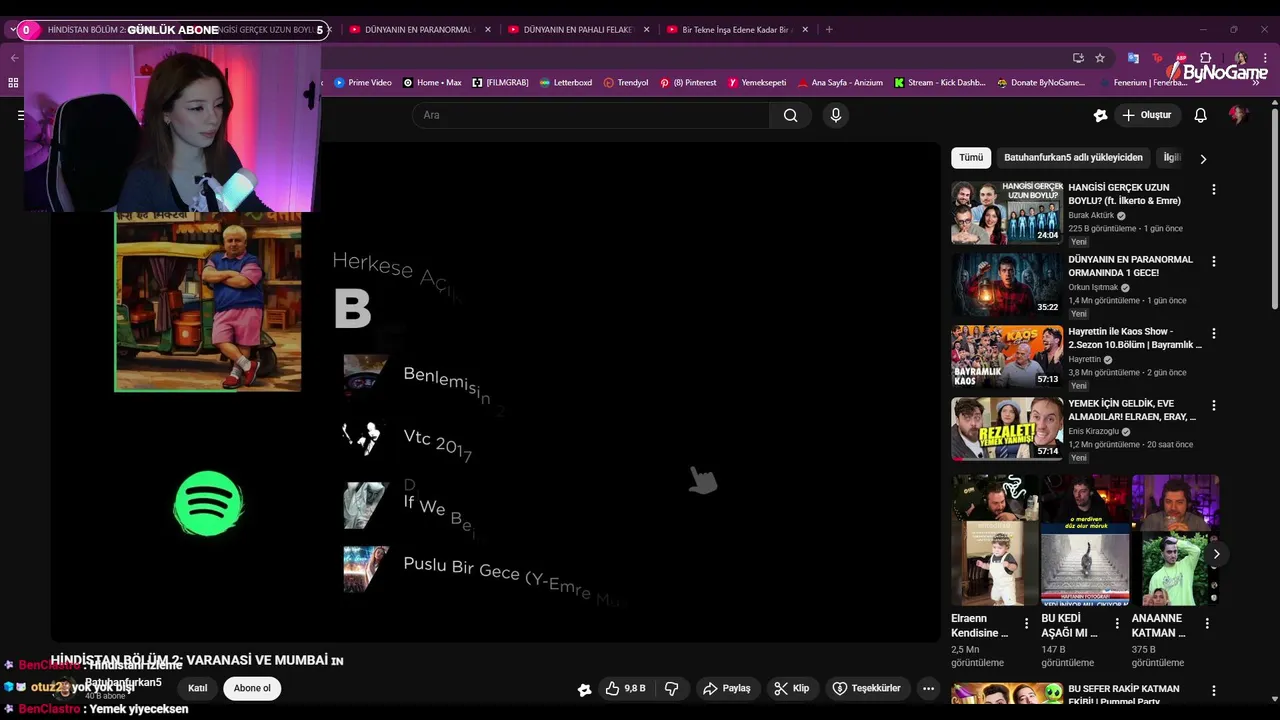Open the Stream - Kick Dashboard bookmark
This screenshot has height=720, width=1280.
940,83
